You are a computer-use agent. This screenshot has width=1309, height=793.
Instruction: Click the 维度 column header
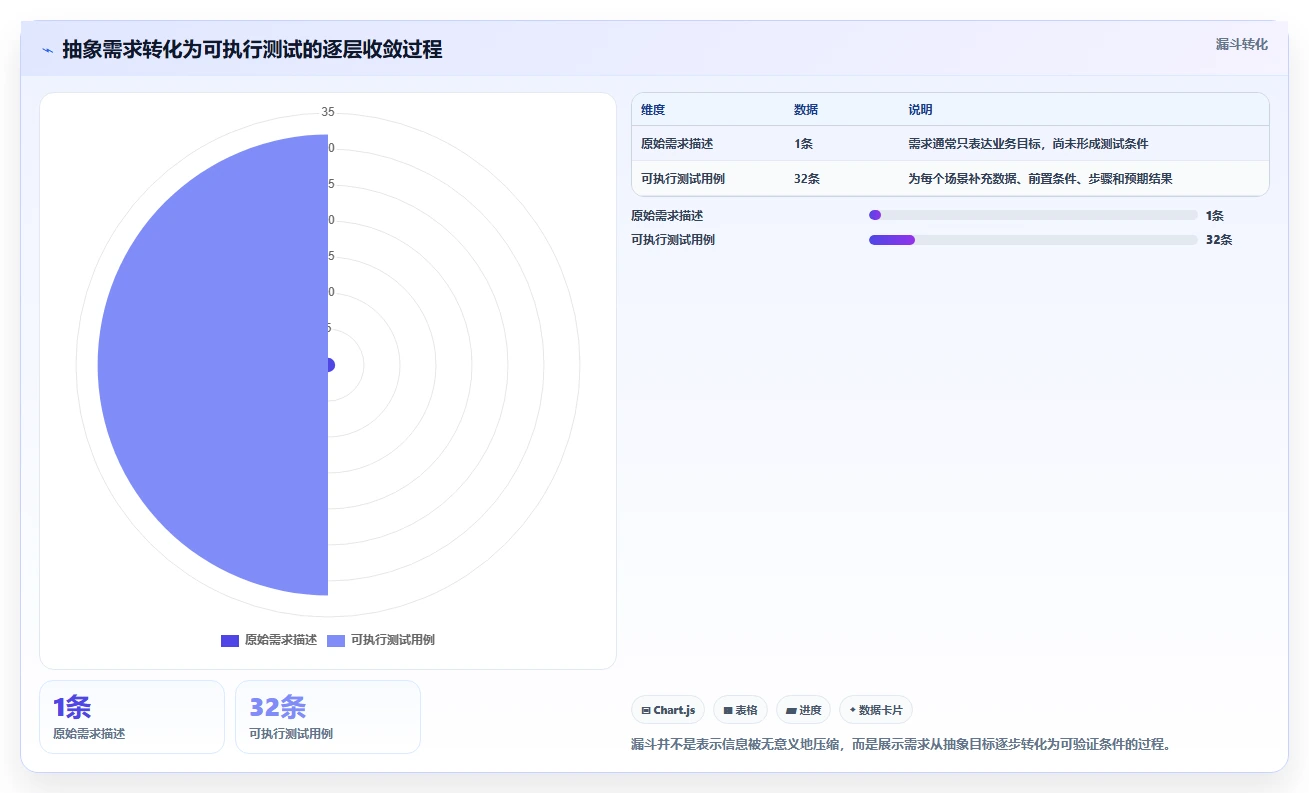click(654, 110)
